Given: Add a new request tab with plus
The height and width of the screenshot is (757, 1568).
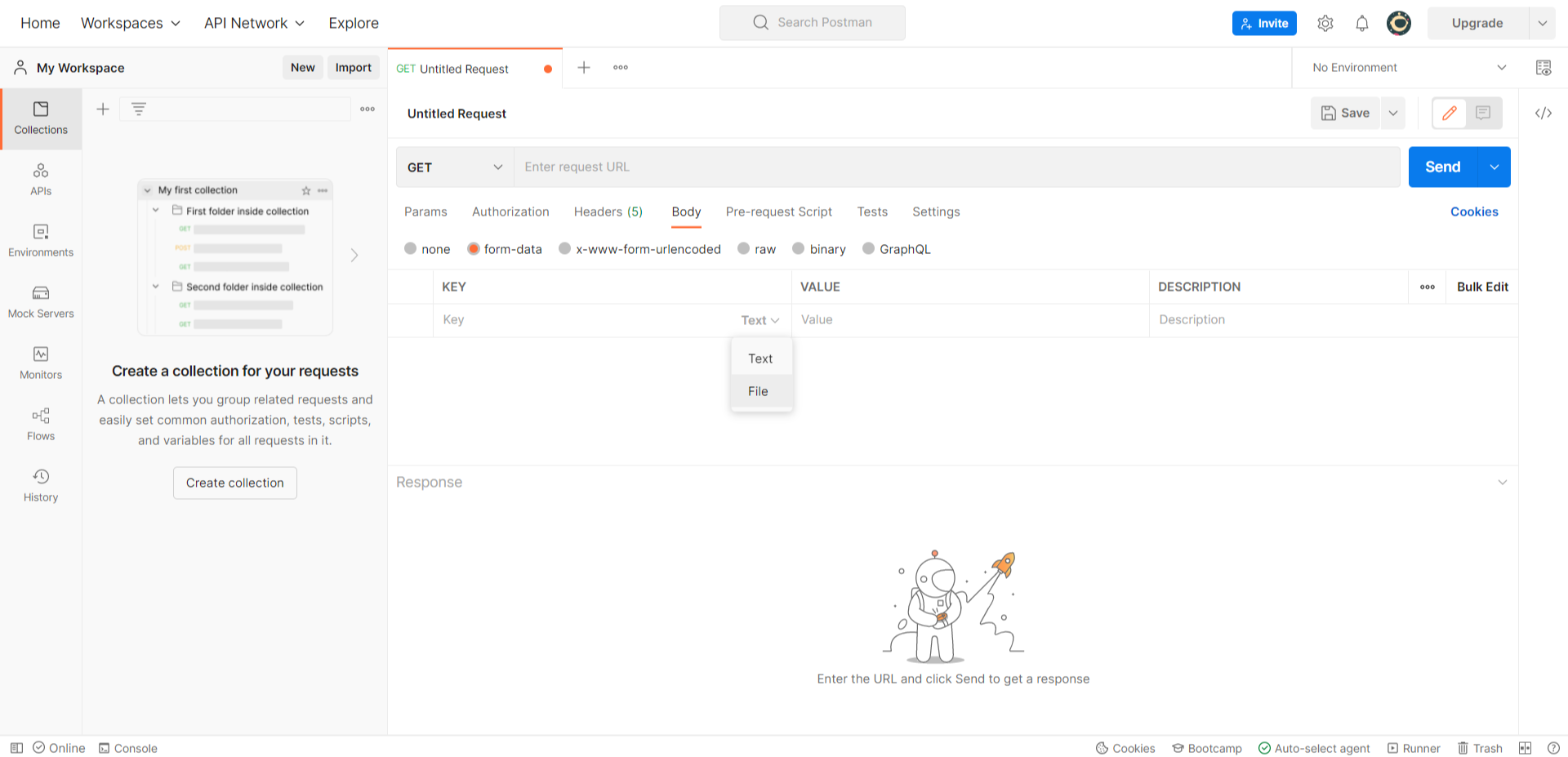Looking at the screenshot, I should (x=584, y=68).
